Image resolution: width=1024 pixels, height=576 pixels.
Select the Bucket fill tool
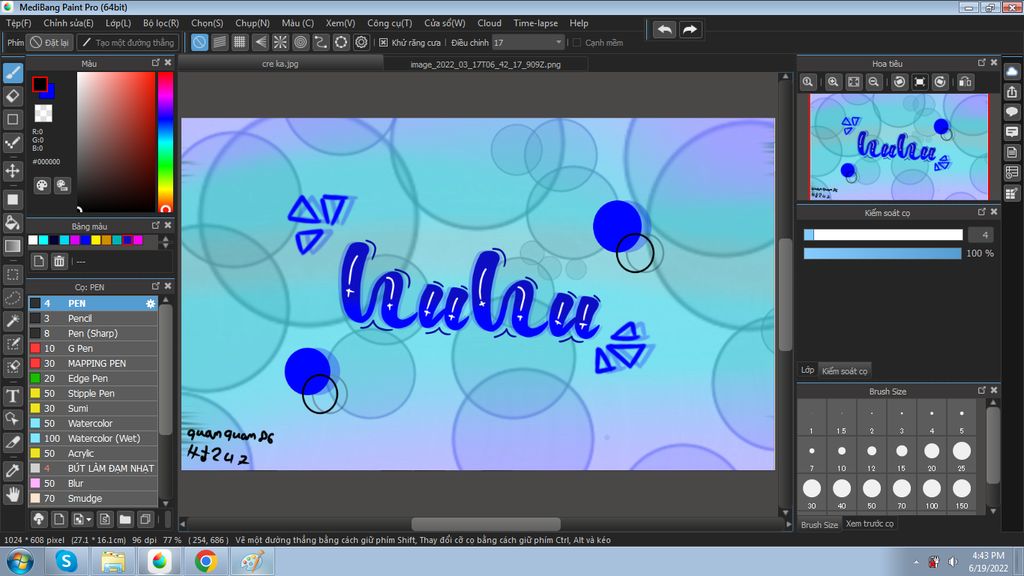[13, 223]
